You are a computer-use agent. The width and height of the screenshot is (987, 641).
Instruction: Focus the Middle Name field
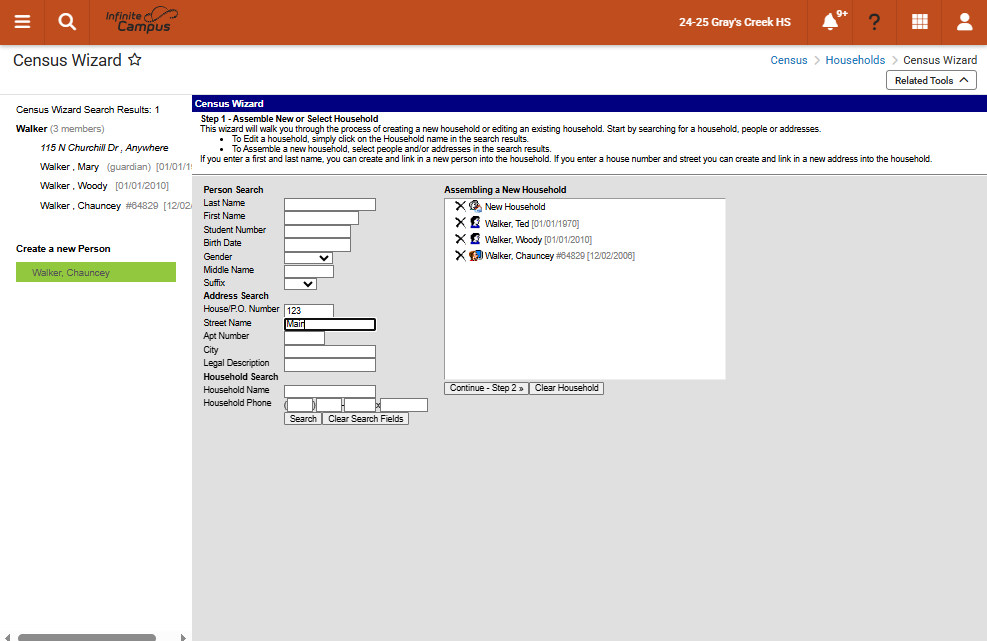tap(309, 271)
